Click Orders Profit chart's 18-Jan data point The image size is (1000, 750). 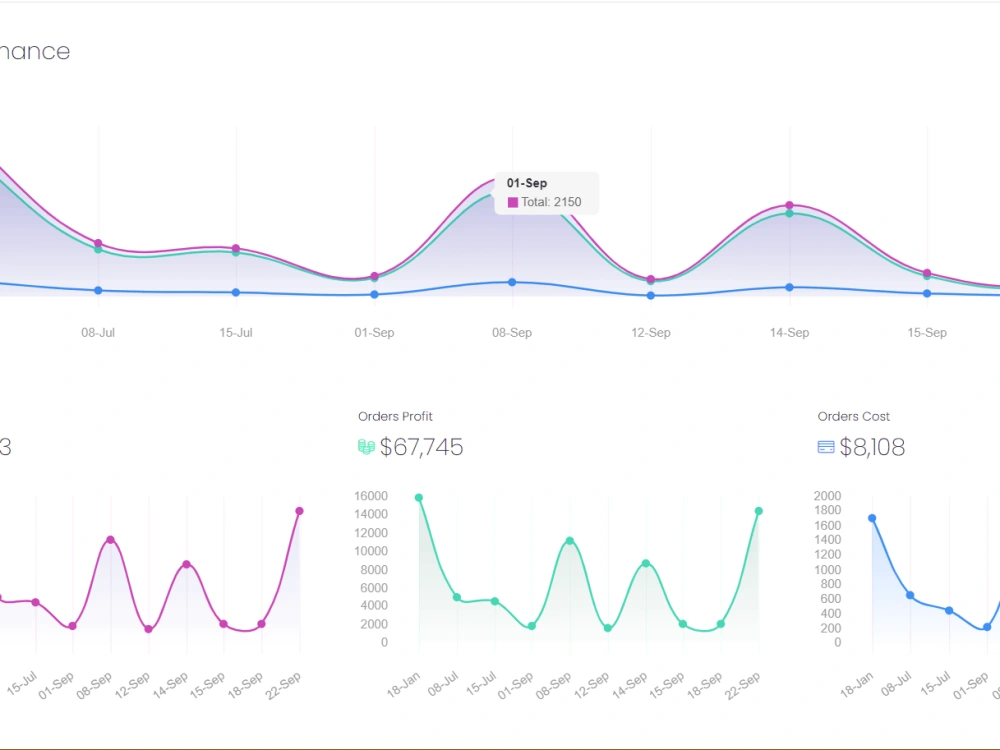[419, 497]
